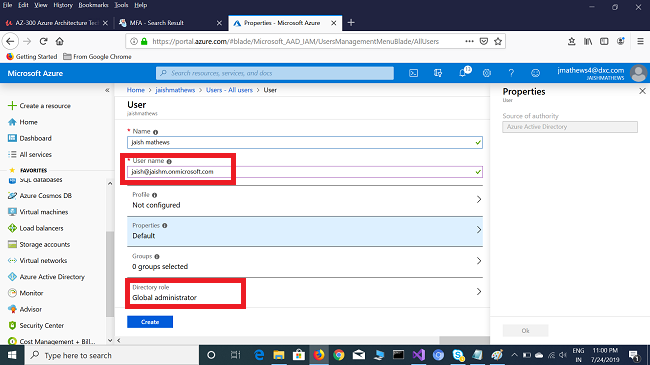Open Directory + subscription filter icon
650x365 pixels.
(x=438, y=73)
